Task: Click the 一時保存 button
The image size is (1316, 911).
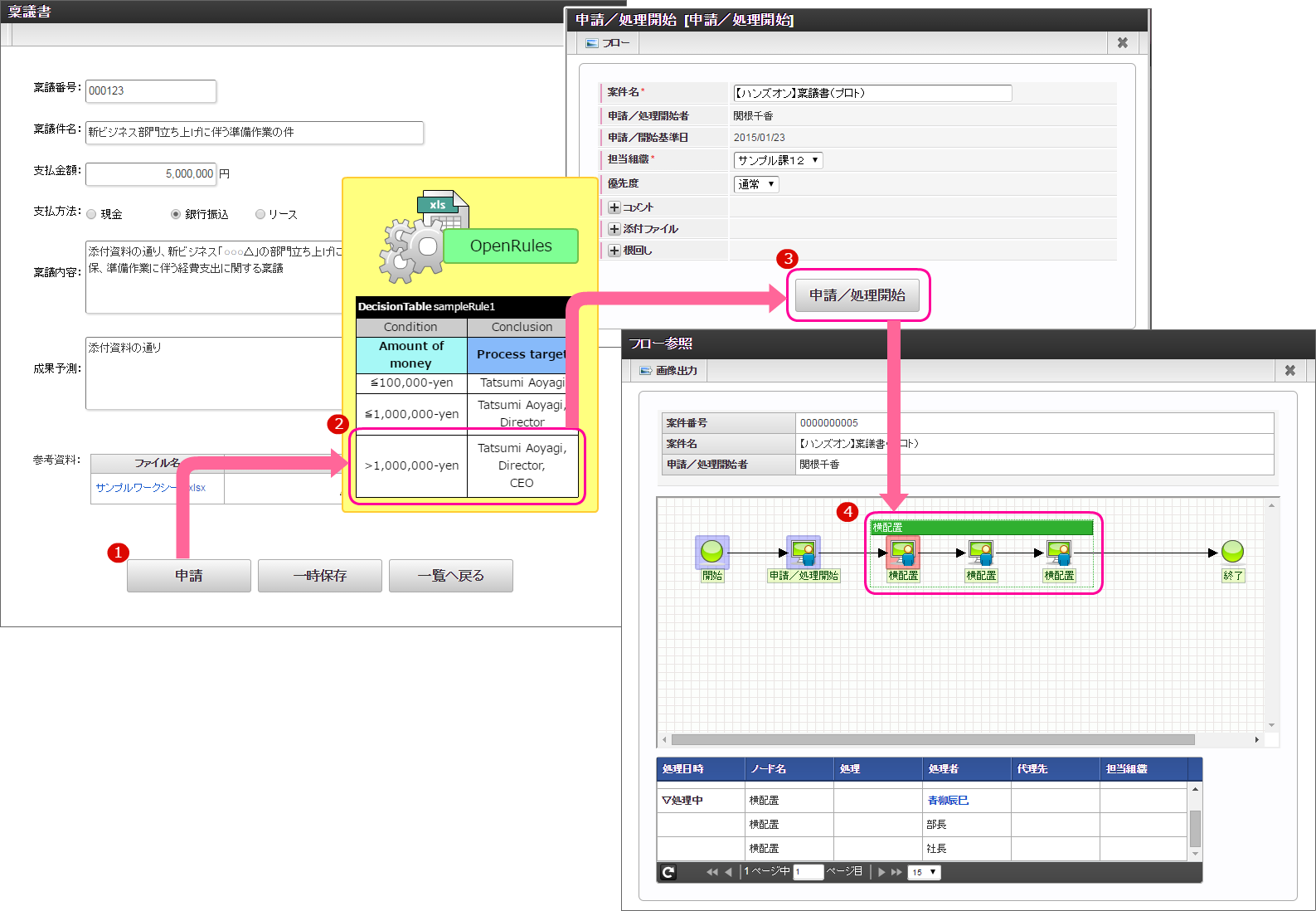Action: click(320, 576)
